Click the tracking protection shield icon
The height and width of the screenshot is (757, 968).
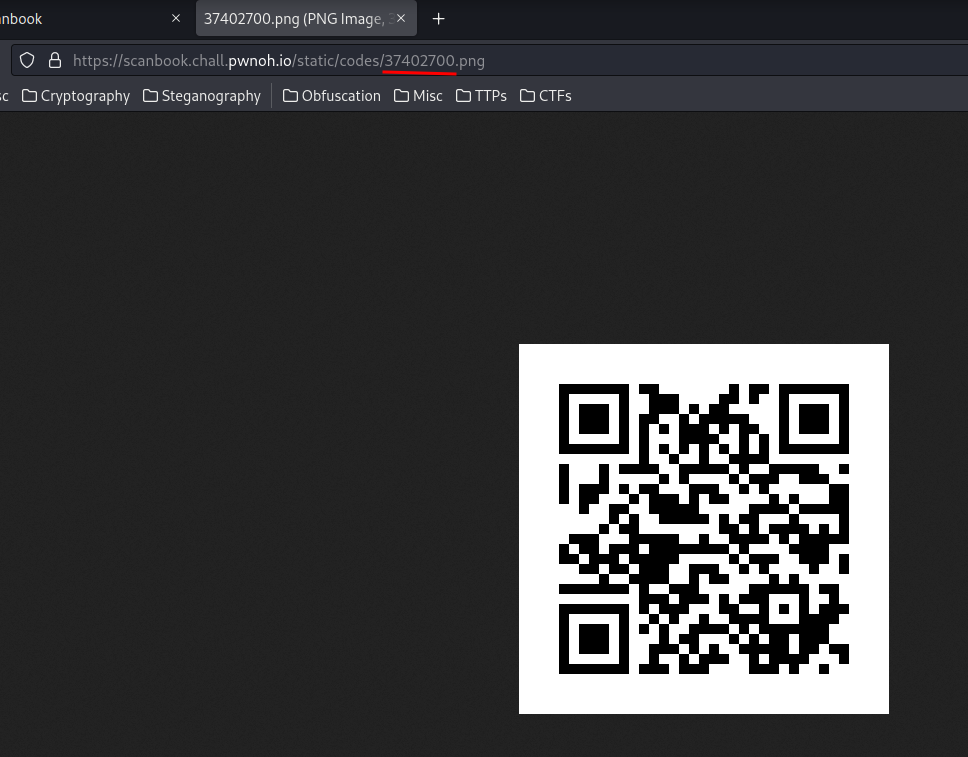(x=27, y=60)
